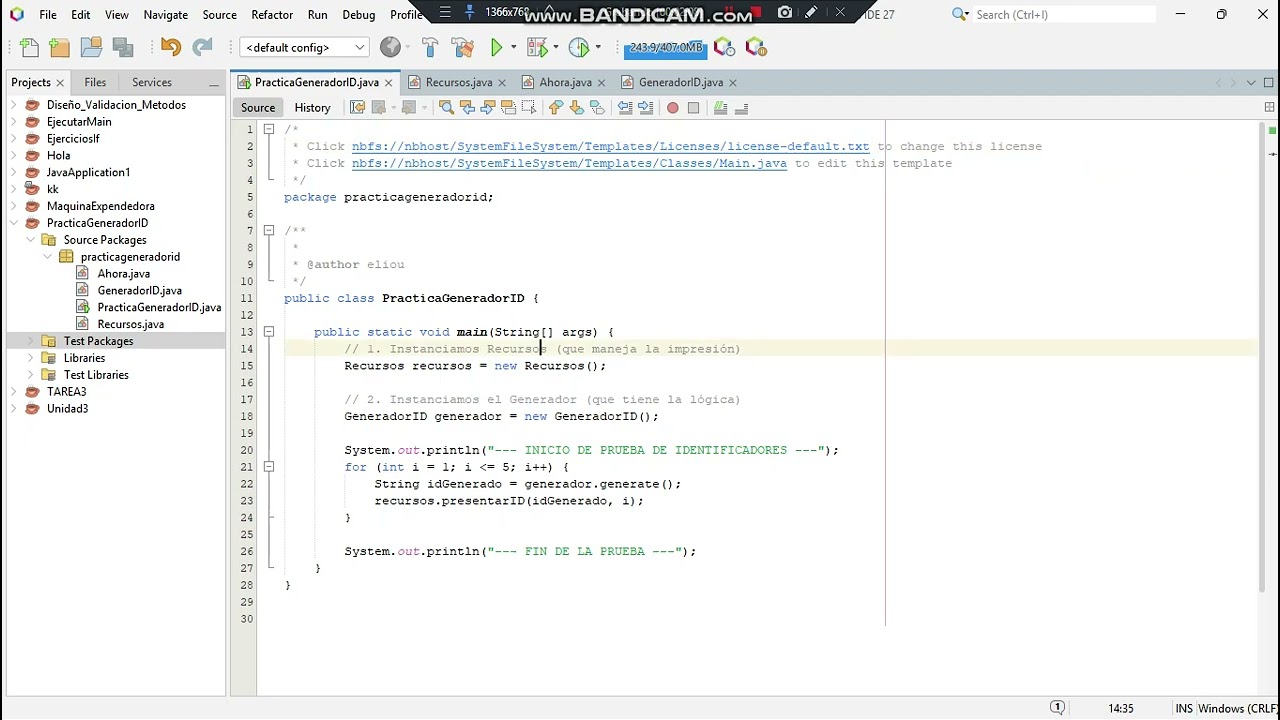The width and height of the screenshot is (1280, 720).
Task: Click the Find Selection magnifier icon
Action: point(447,107)
